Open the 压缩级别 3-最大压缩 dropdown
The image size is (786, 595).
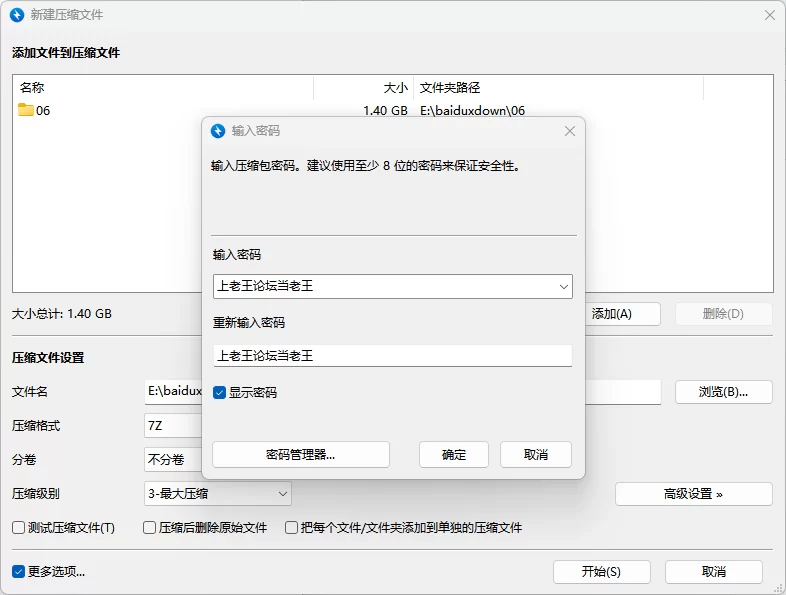click(218, 494)
